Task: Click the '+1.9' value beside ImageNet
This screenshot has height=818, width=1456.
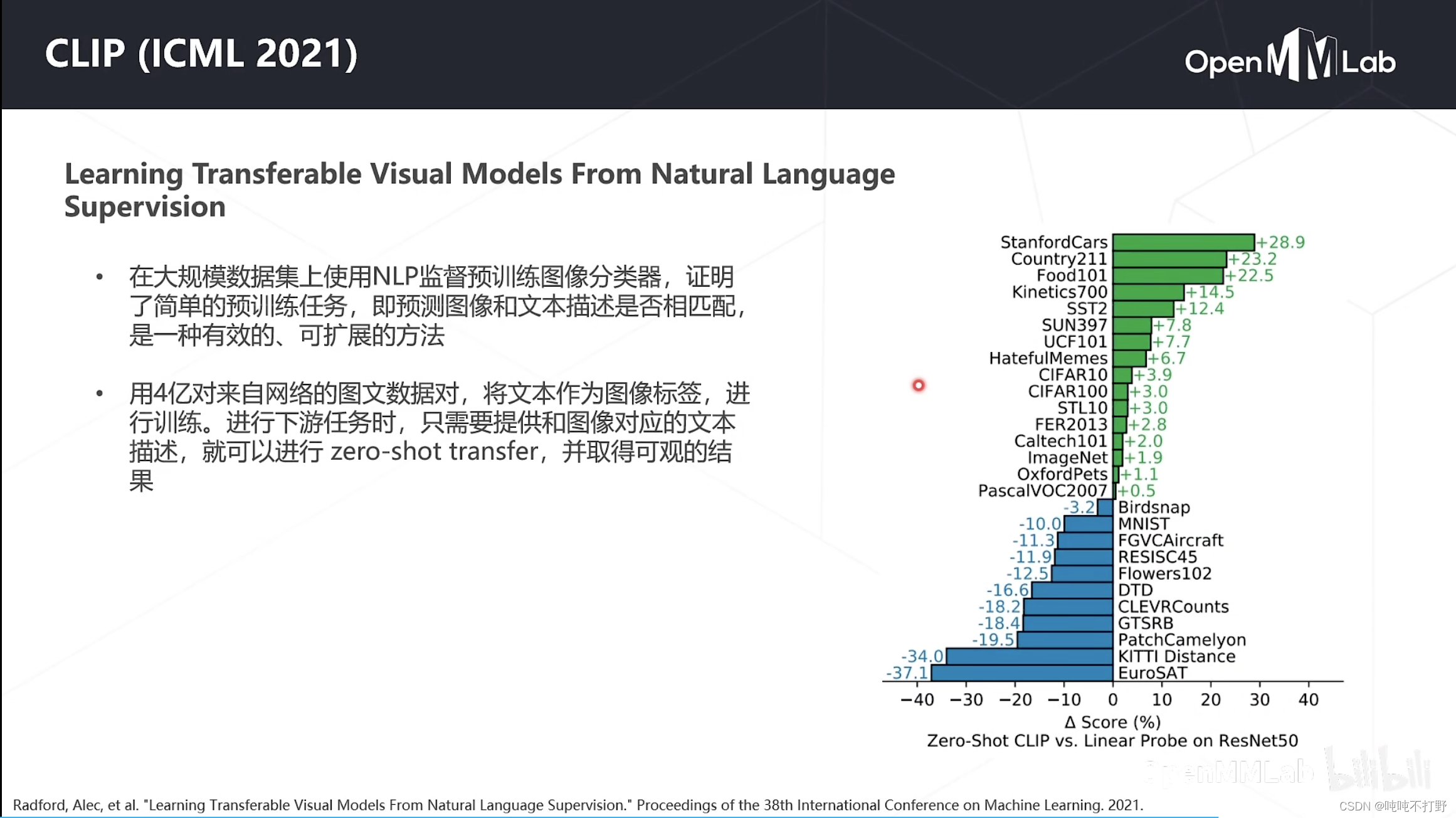Action: 1143,458
